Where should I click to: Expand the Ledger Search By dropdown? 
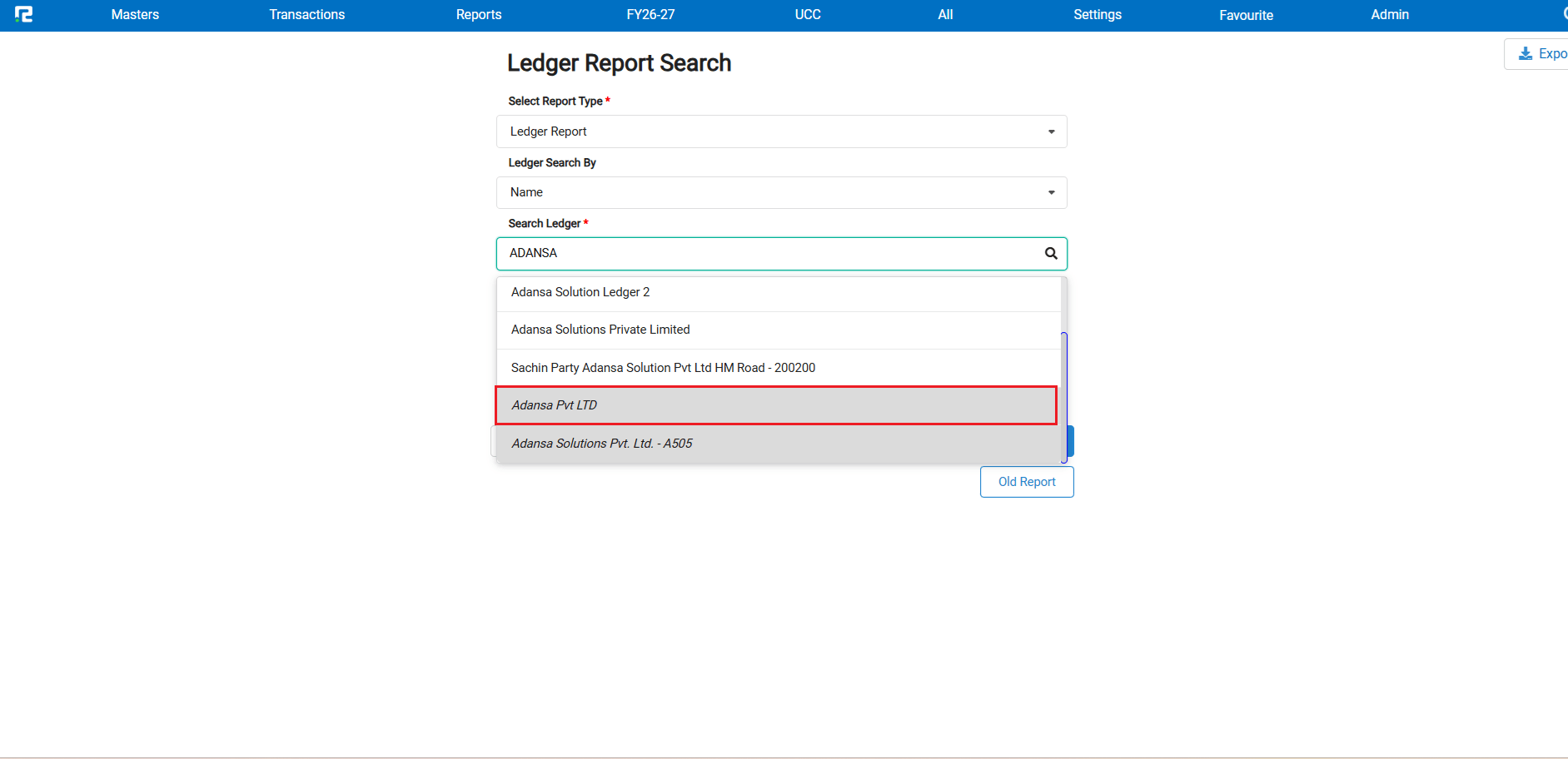tap(1050, 192)
